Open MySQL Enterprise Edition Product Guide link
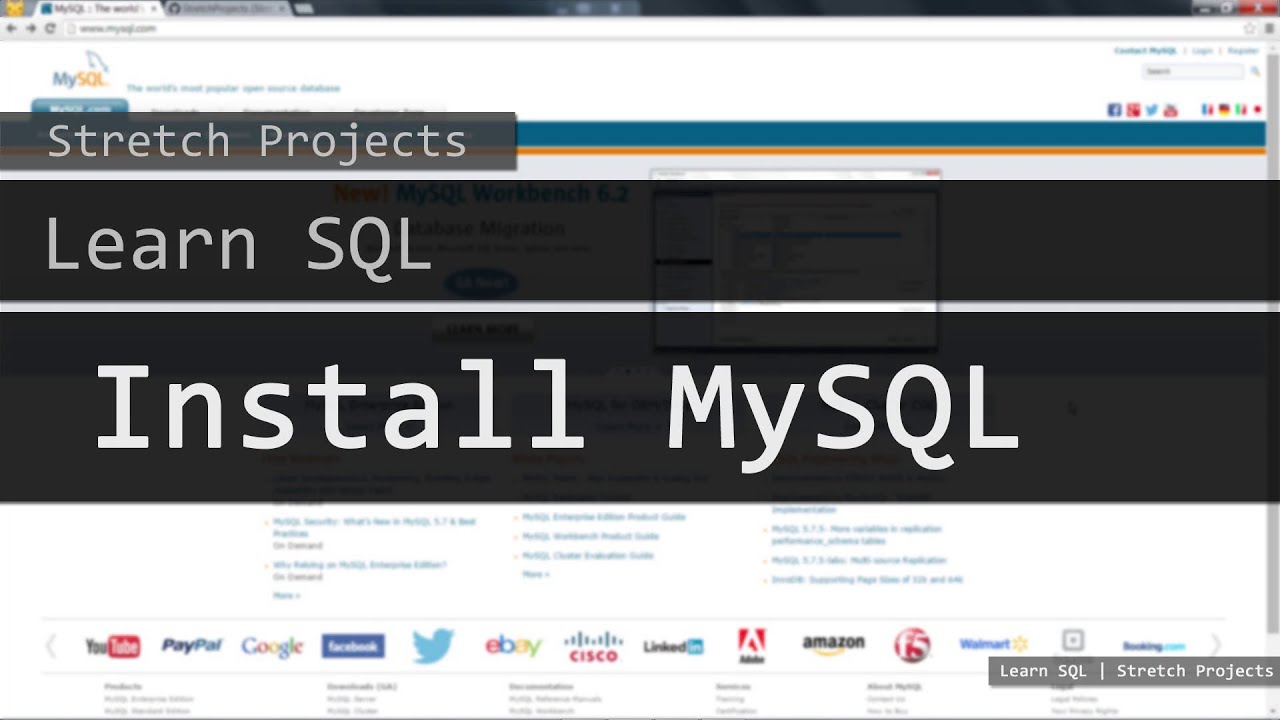Image resolution: width=1280 pixels, height=720 pixels. tap(603, 517)
